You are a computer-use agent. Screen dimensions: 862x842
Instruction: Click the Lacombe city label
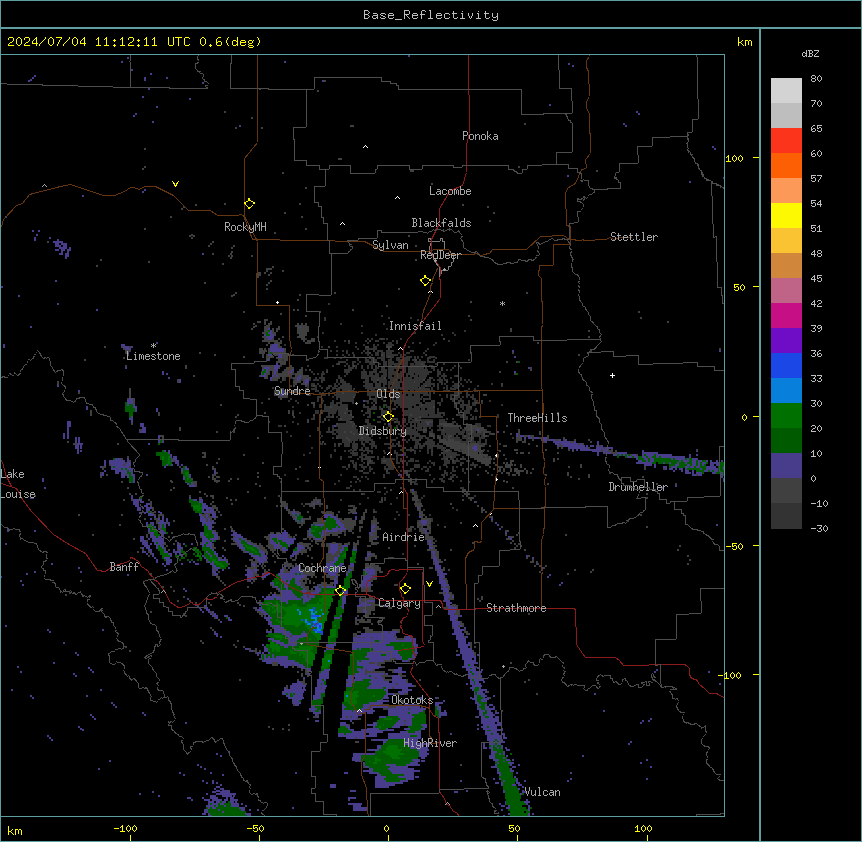pos(450,191)
